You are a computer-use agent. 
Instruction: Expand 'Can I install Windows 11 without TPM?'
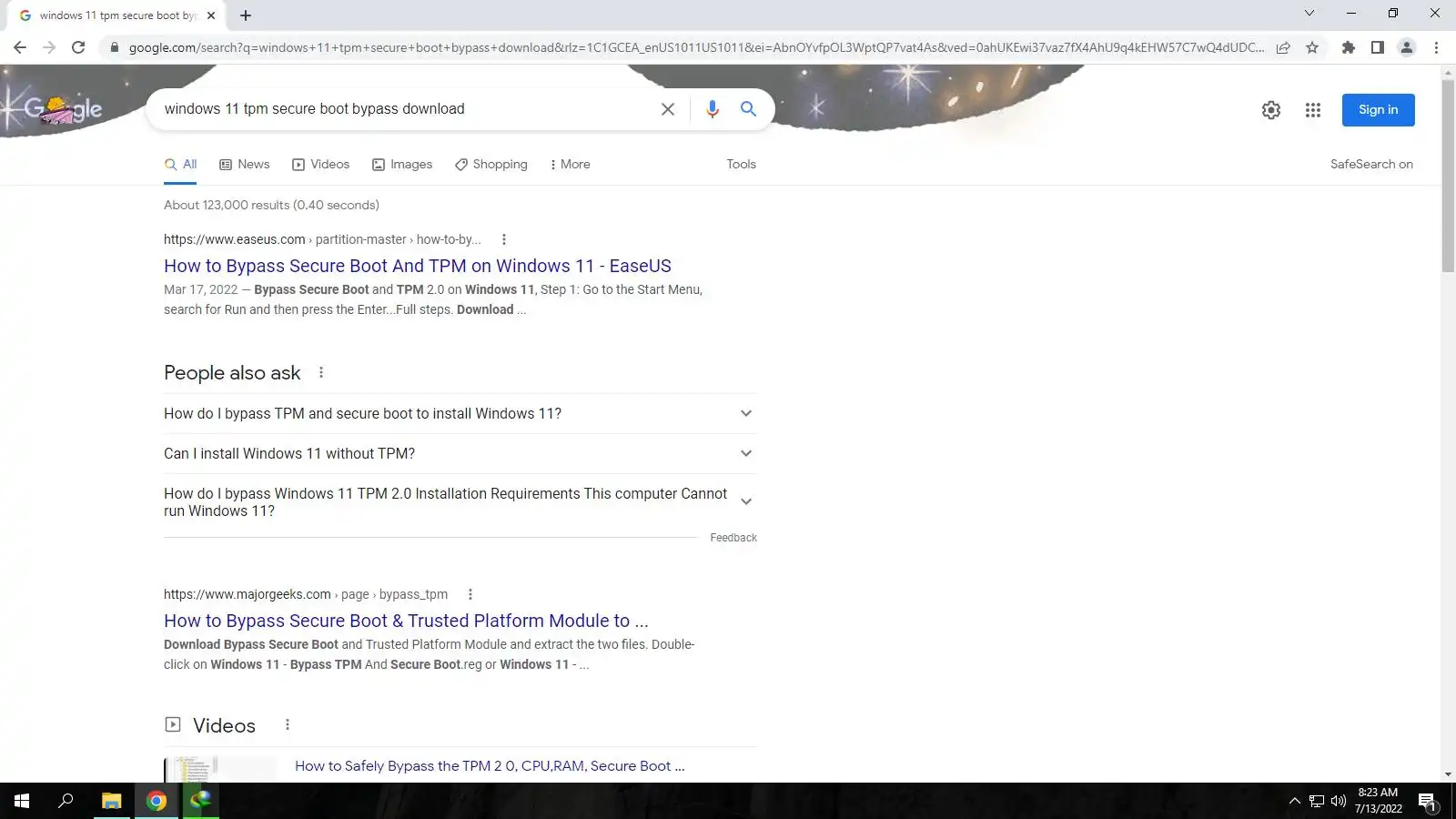click(x=460, y=454)
